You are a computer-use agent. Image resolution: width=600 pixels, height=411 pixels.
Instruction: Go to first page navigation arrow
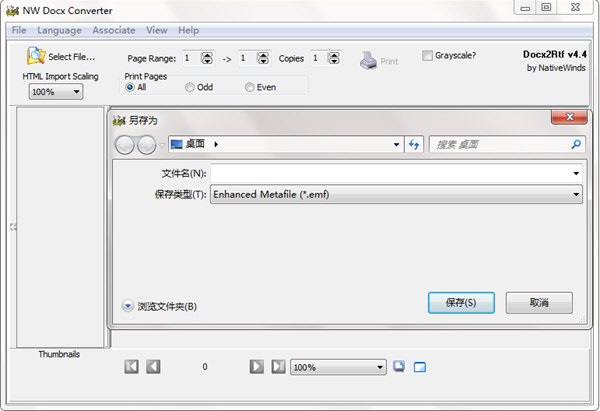(131, 367)
